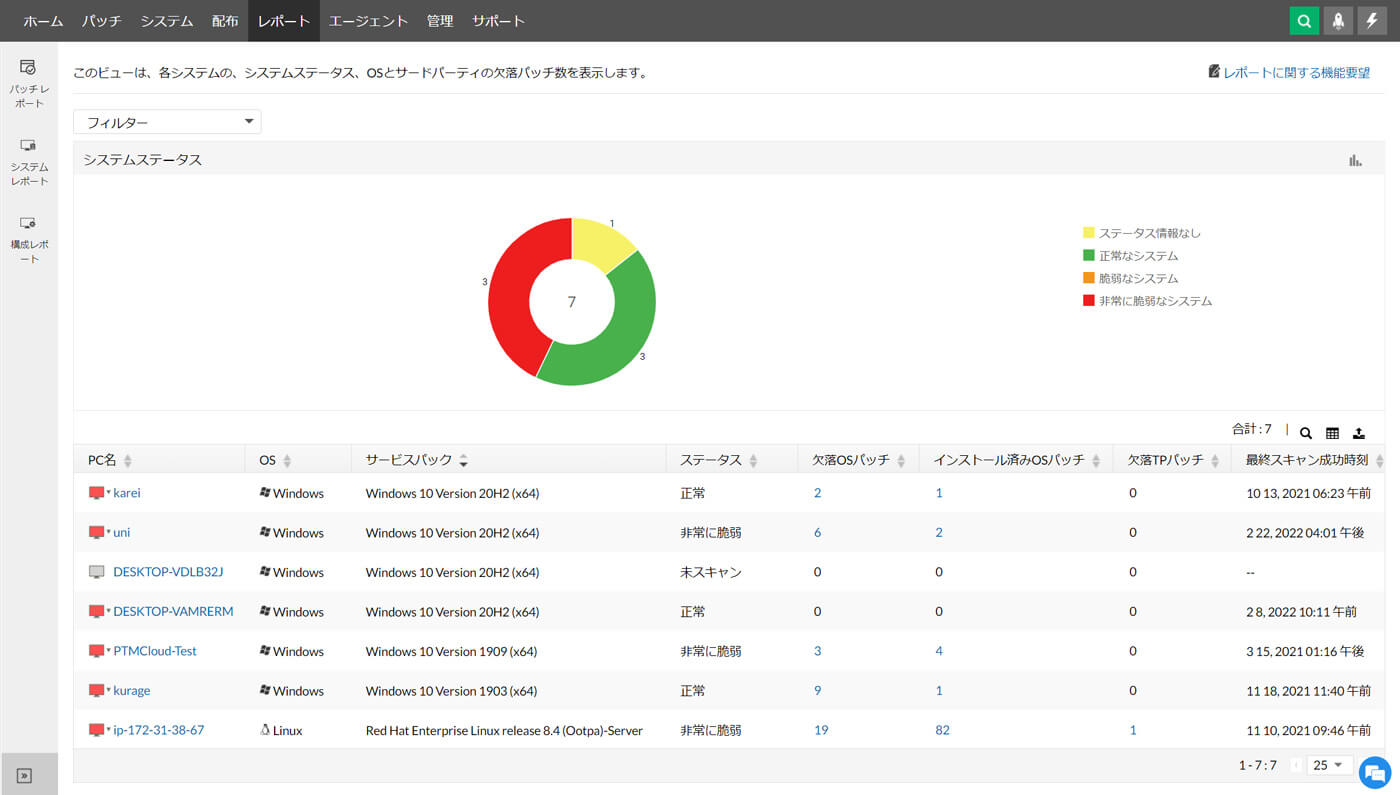Toggle sorting on the サービスパック column
1400x795 pixels.
point(463,459)
